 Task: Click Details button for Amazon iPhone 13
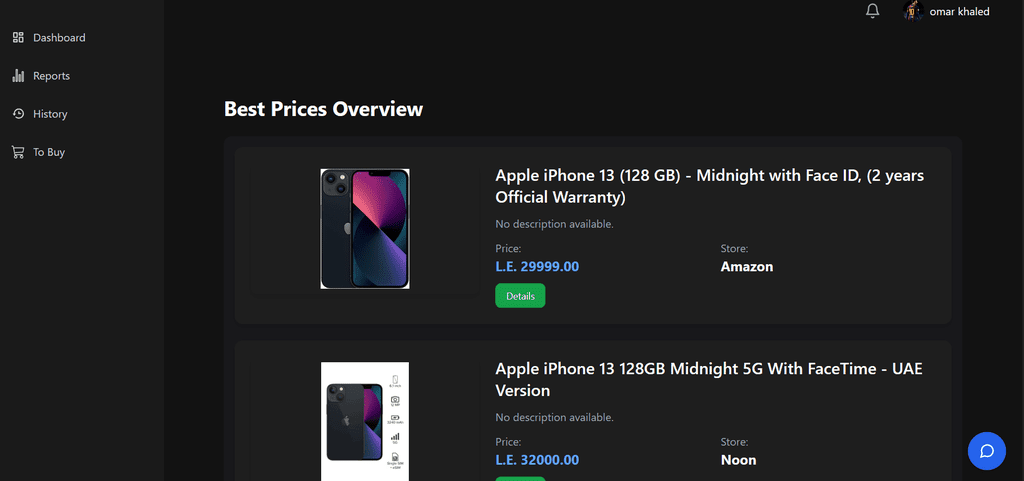pyautogui.click(x=520, y=296)
